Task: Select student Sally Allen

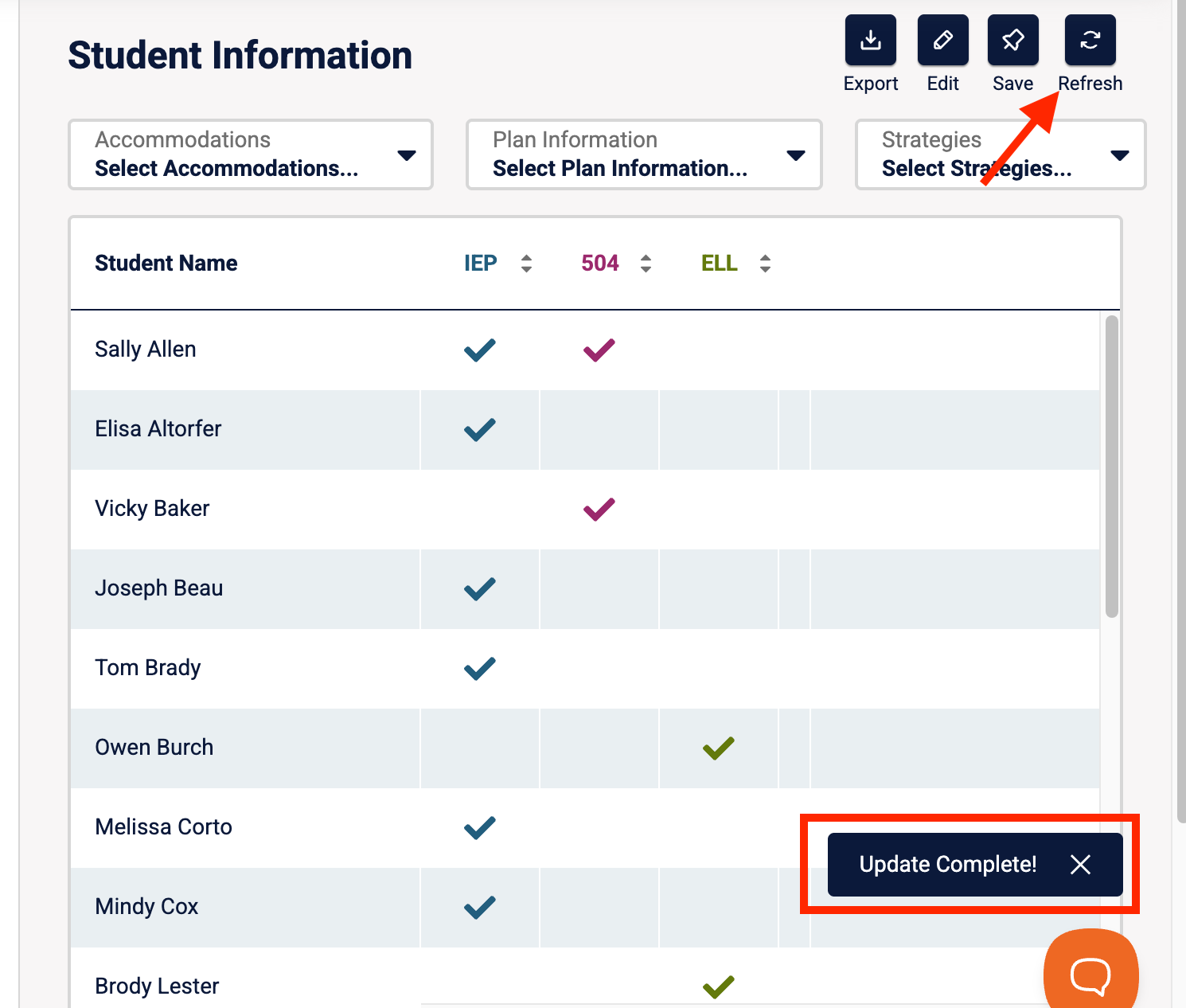Action: coord(146,350)
